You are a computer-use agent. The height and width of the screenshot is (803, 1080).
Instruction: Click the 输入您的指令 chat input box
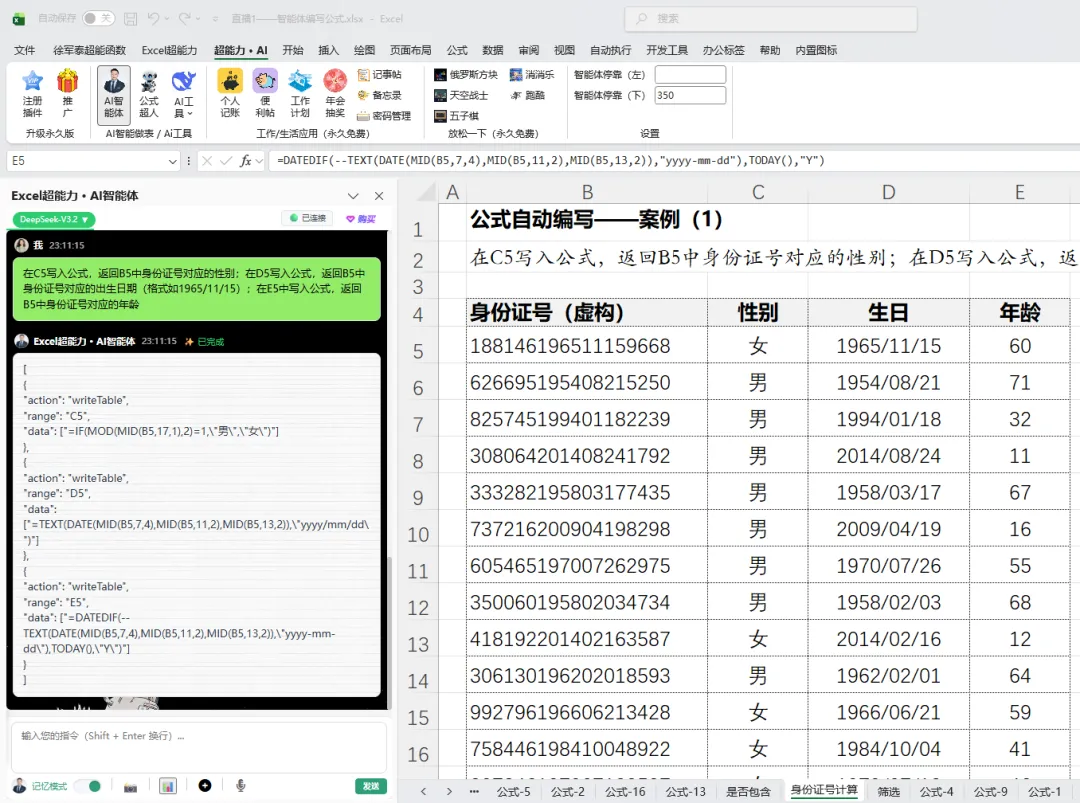(x=198, y=747)
